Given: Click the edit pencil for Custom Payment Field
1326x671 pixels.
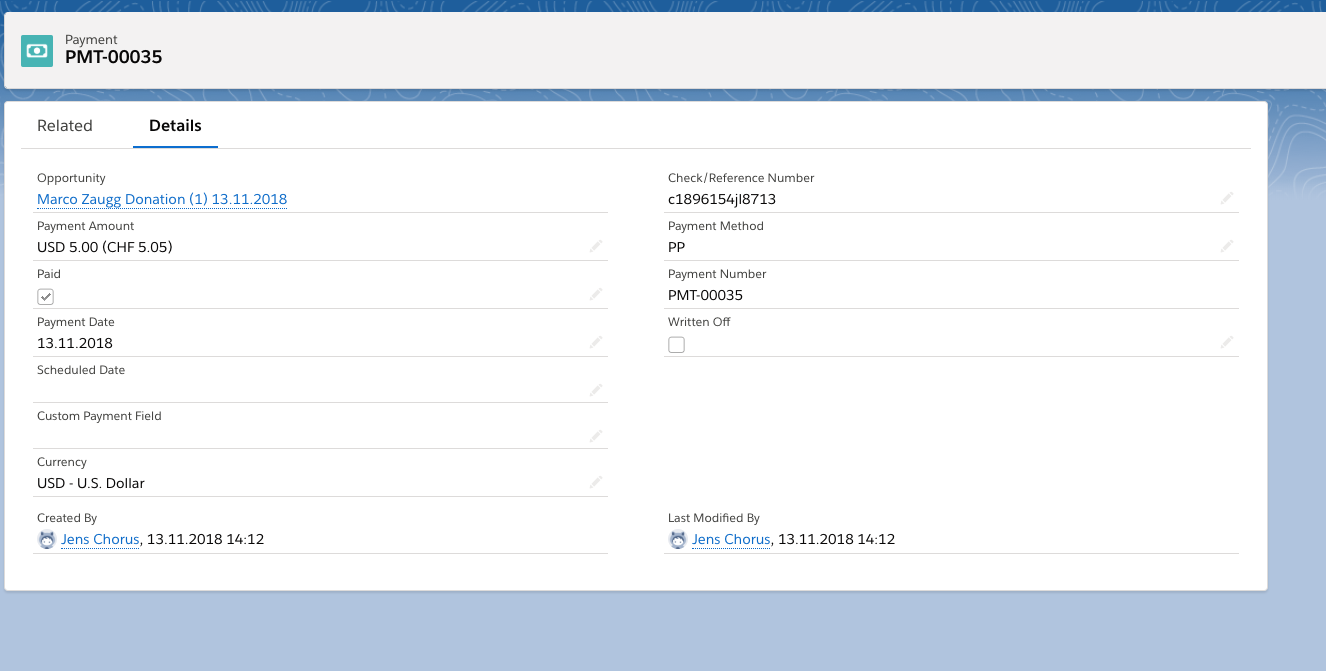Looking at the screenshot, I should point(596,437).
